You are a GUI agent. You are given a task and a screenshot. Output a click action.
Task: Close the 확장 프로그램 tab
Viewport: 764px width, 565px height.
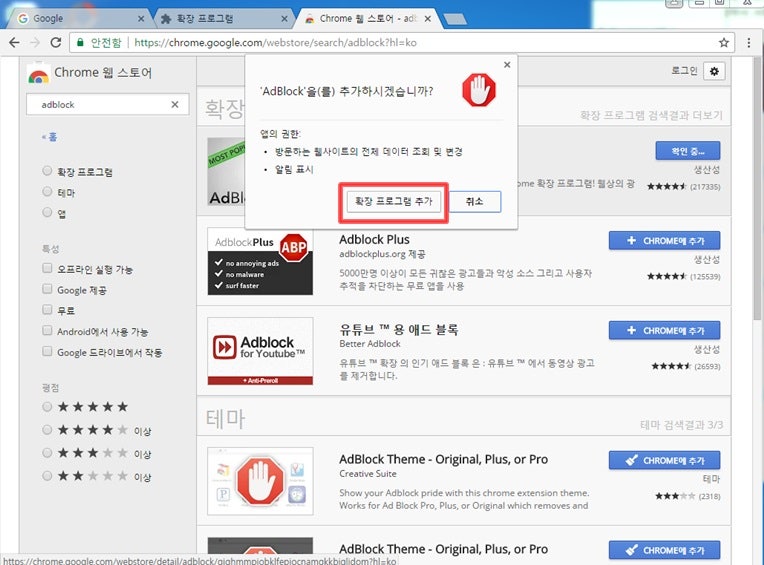click(x=285, y=19)
